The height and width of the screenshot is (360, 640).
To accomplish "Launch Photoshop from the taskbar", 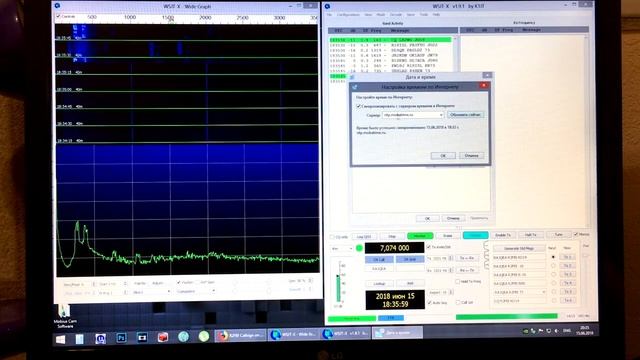I will pos(121,338).
